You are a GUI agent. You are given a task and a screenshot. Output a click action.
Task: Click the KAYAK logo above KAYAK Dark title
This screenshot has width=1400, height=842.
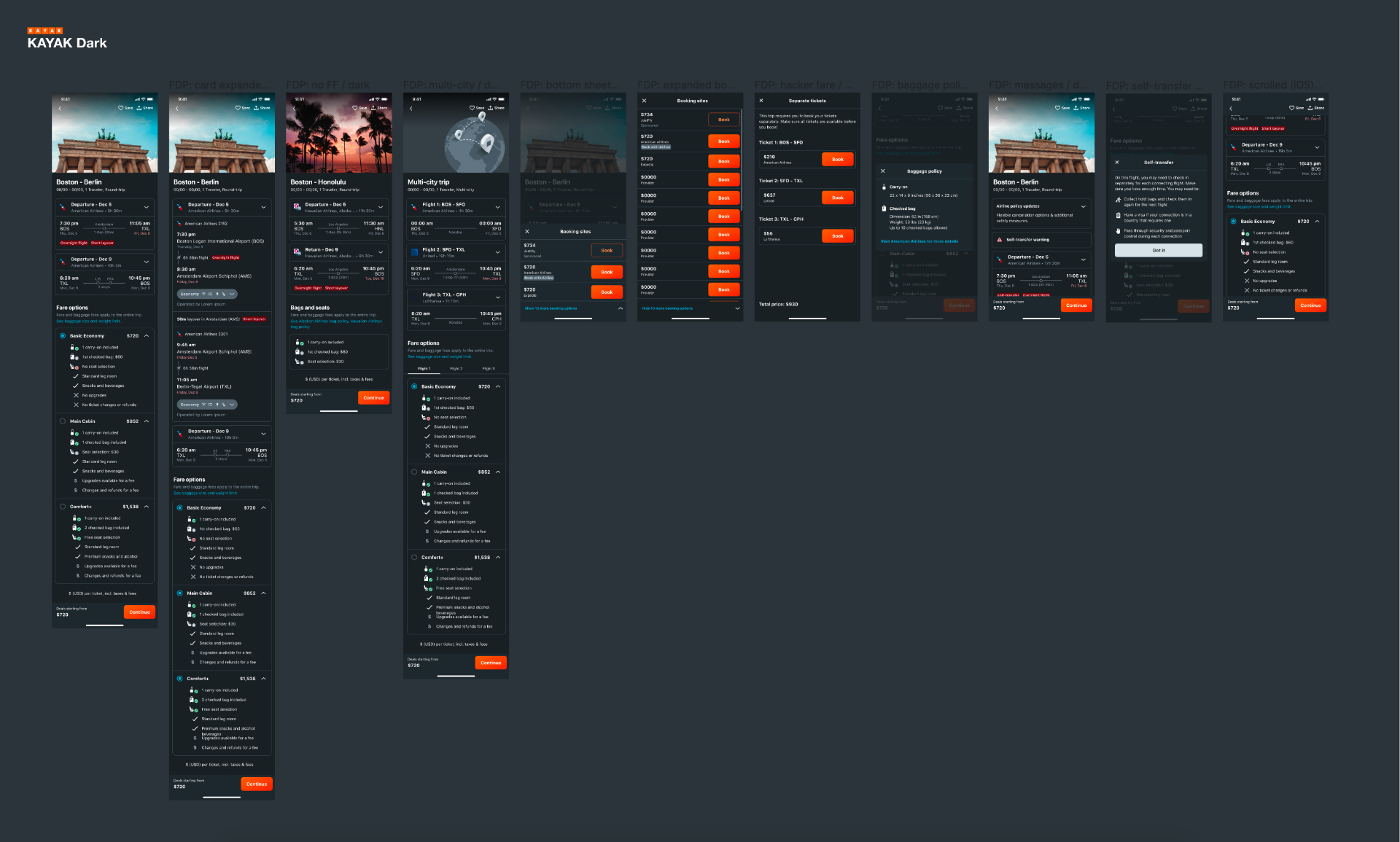click(44, 31)
